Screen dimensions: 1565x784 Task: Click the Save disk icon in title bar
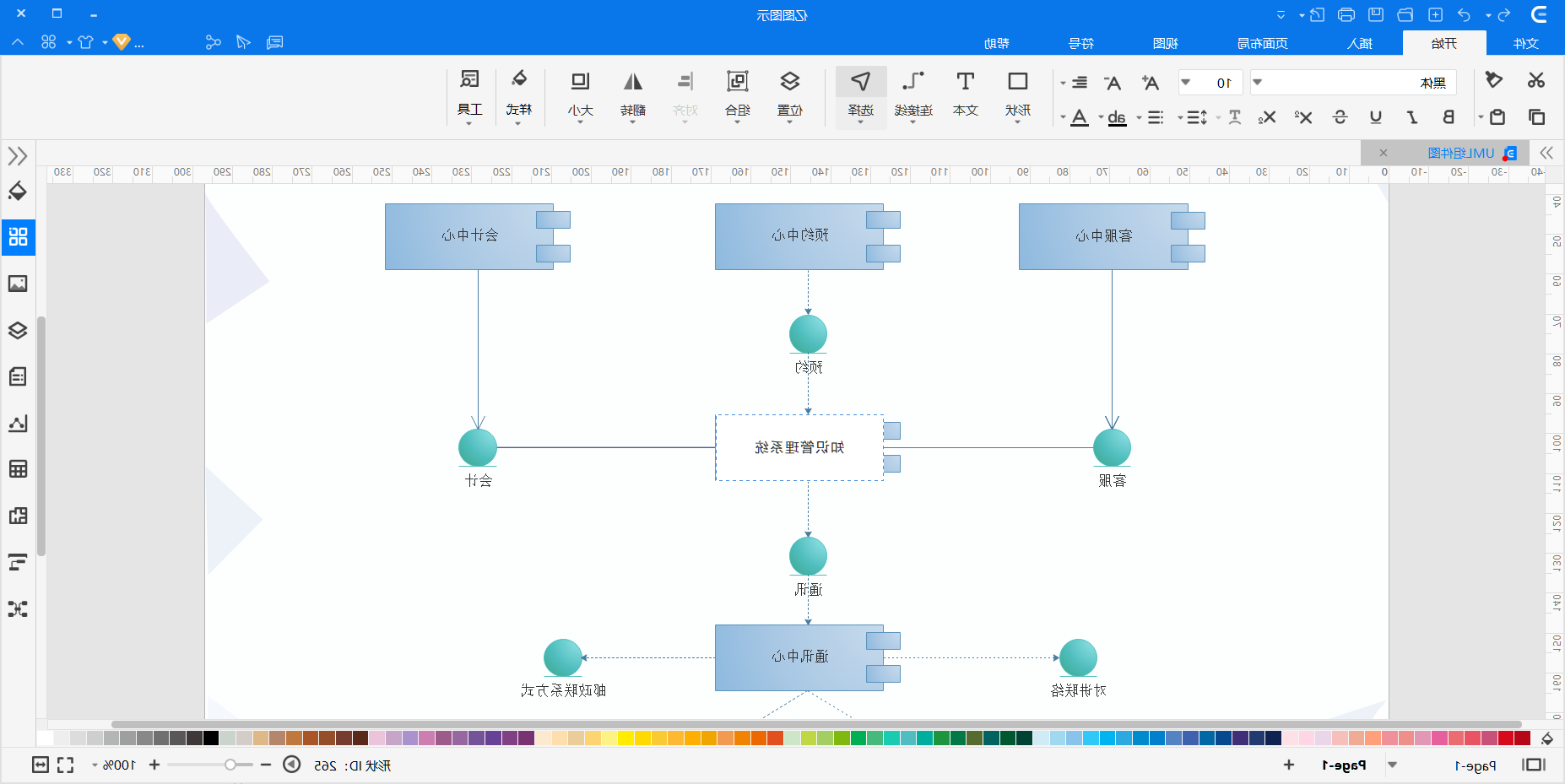tap(1376, 14)
